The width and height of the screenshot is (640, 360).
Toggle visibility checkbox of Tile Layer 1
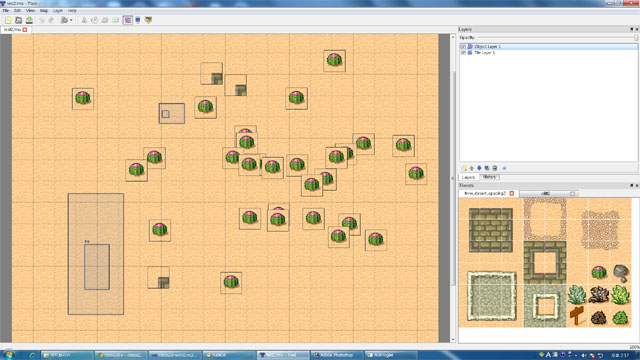(463, 53)
